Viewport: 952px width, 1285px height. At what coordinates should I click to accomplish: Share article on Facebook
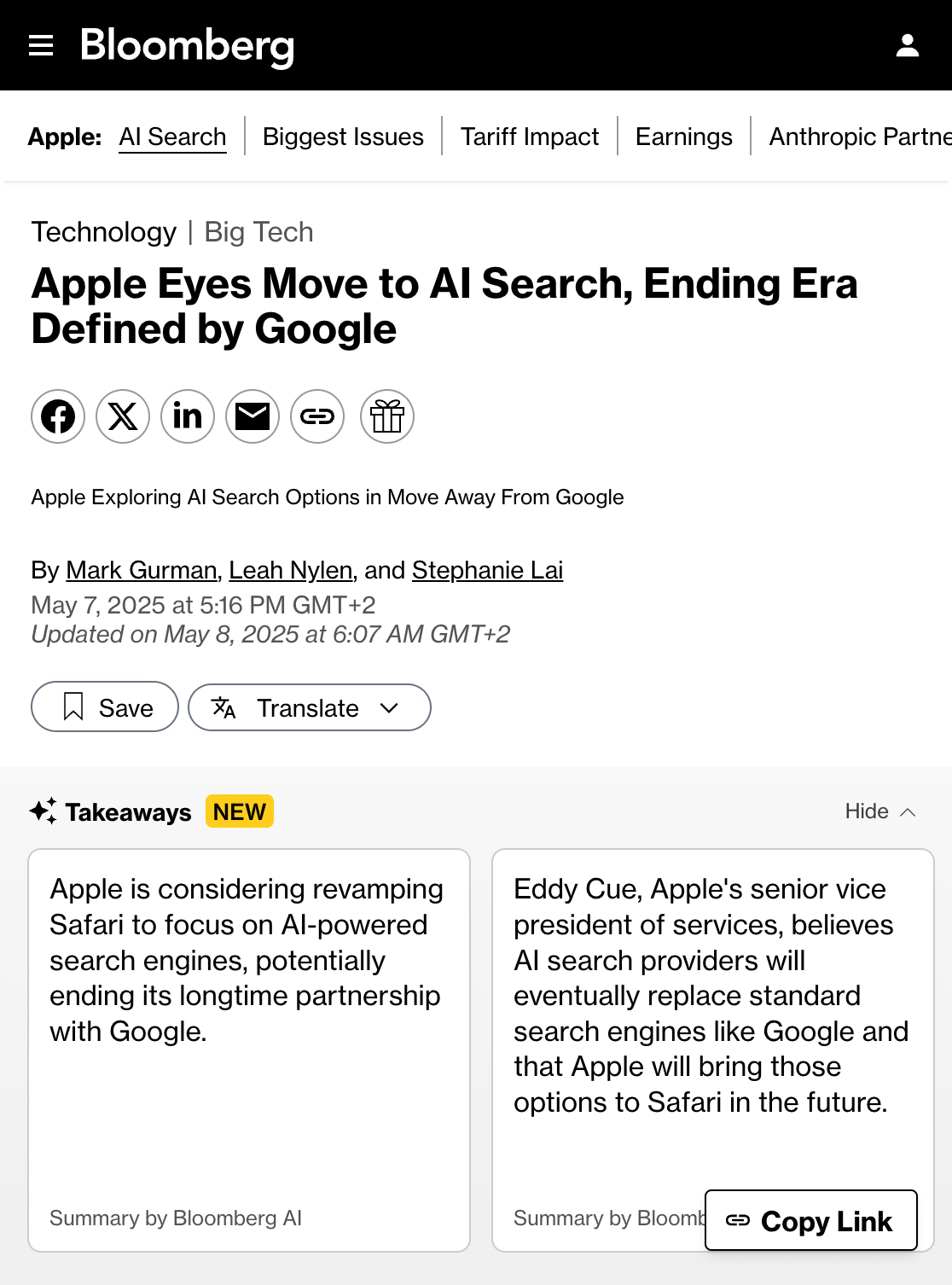click(x=58, y=416)
